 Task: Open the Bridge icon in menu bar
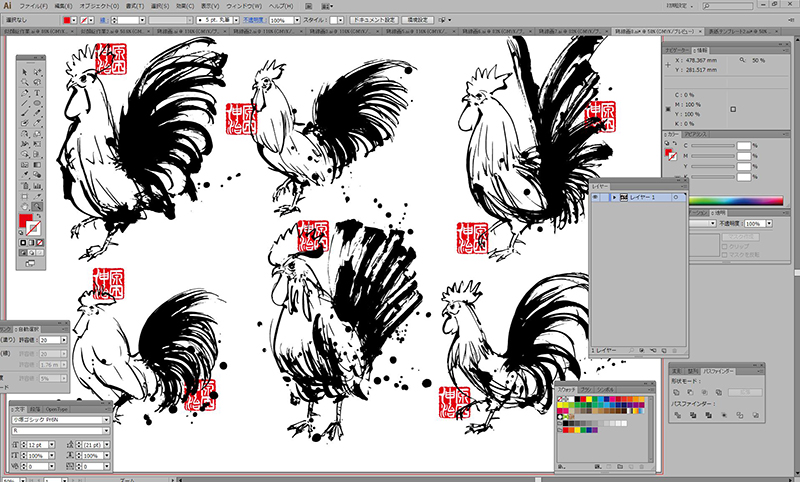coord(309,6)
